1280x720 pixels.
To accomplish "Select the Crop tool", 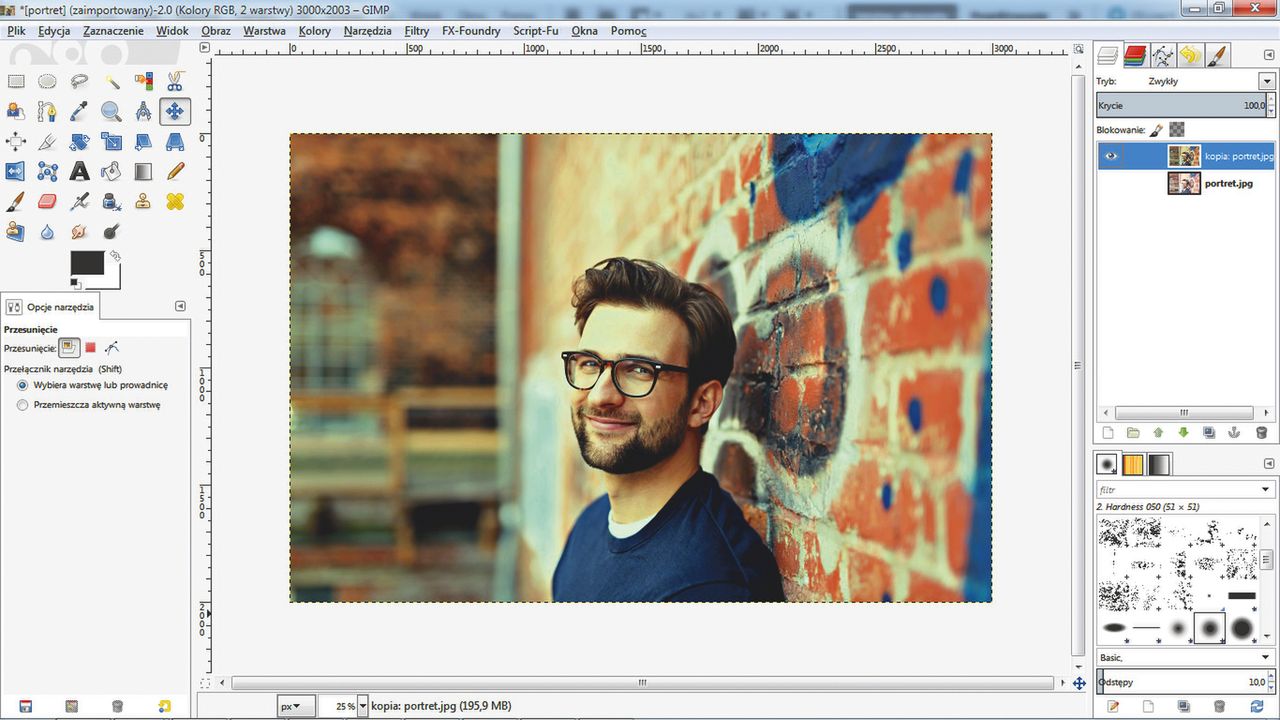I will coord(47,142).
